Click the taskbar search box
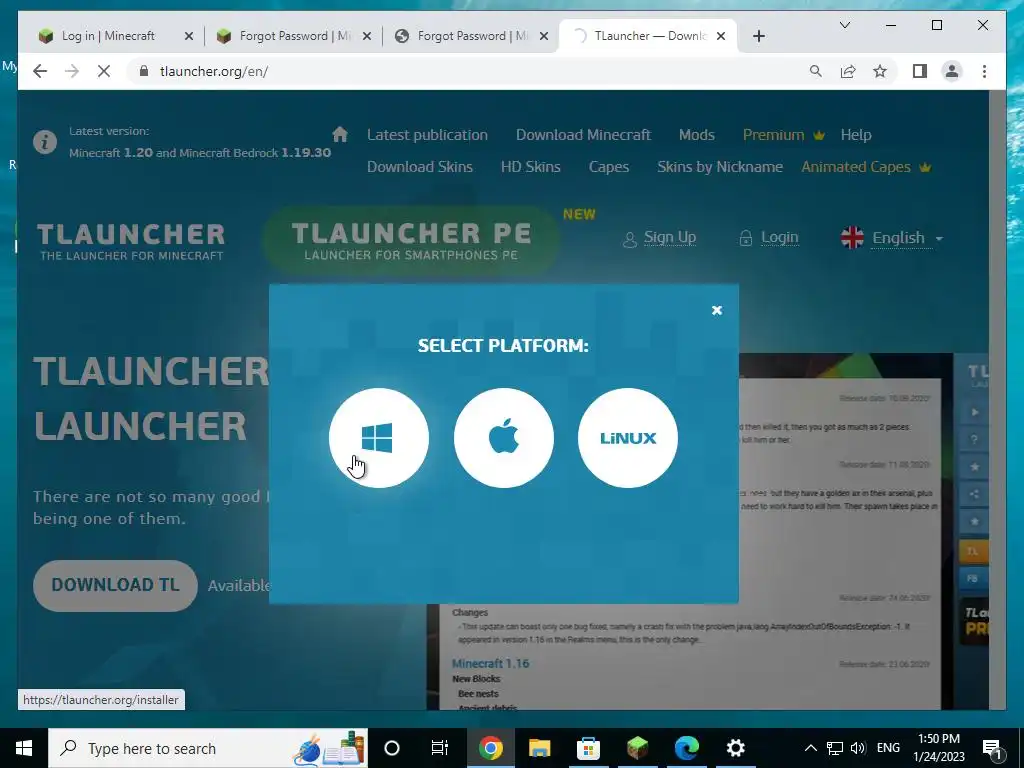Image resolution: width=1024 pixels, height=768 pixels. click(208, 748)
